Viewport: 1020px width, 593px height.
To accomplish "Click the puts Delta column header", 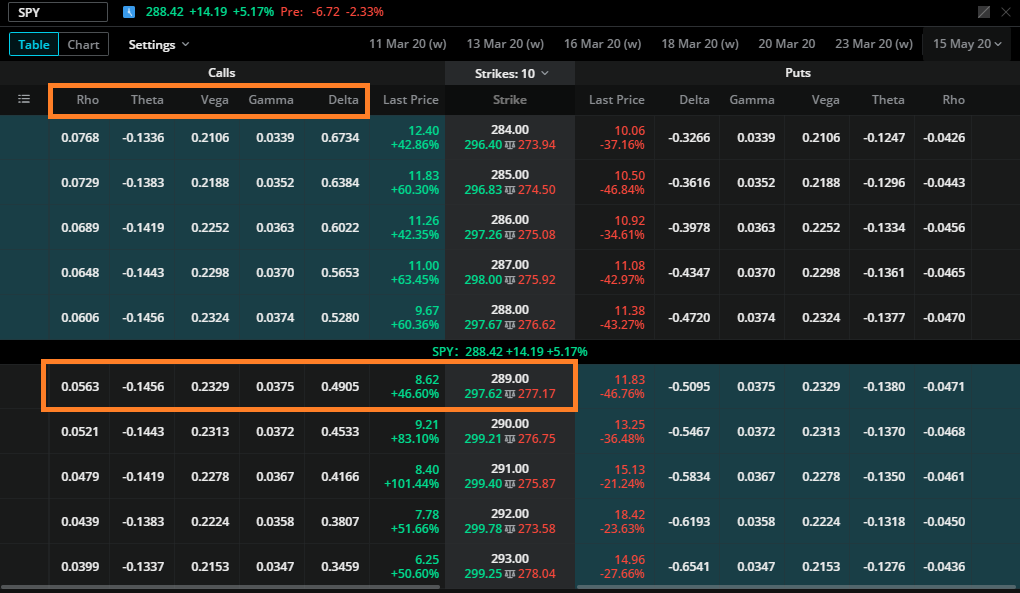I will pos(694,99).
